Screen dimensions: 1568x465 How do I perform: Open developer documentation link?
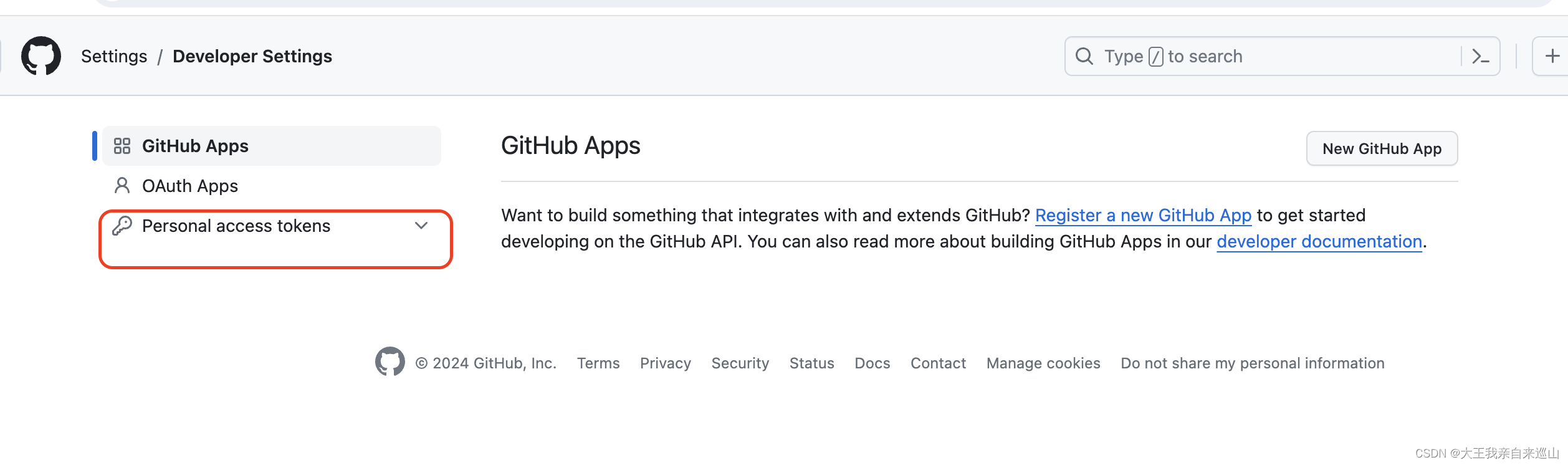point(1319,241)
